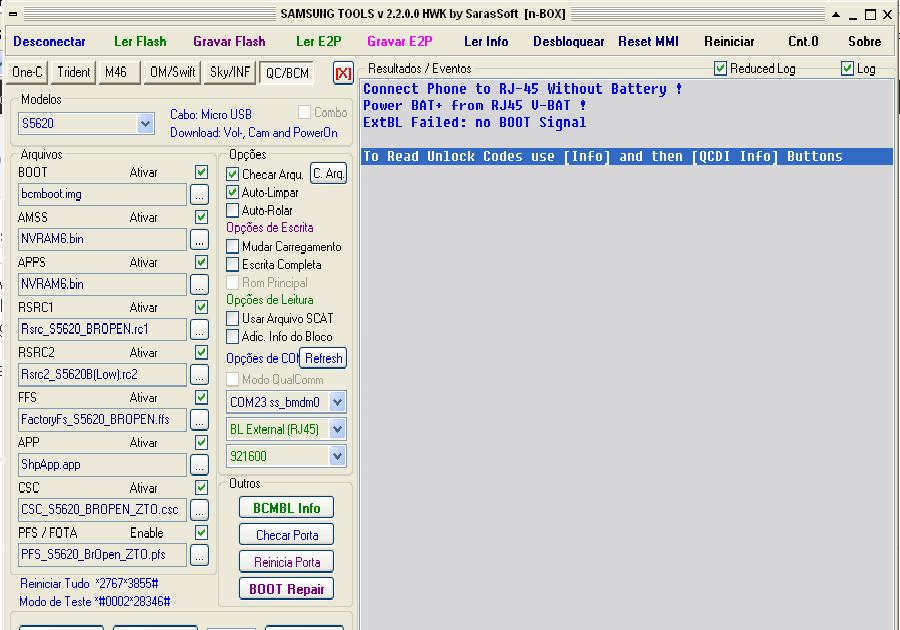Open the 921600 baud rate dropdown
The height and width of the screenshot is (630, 900).
tap(338, 456)
